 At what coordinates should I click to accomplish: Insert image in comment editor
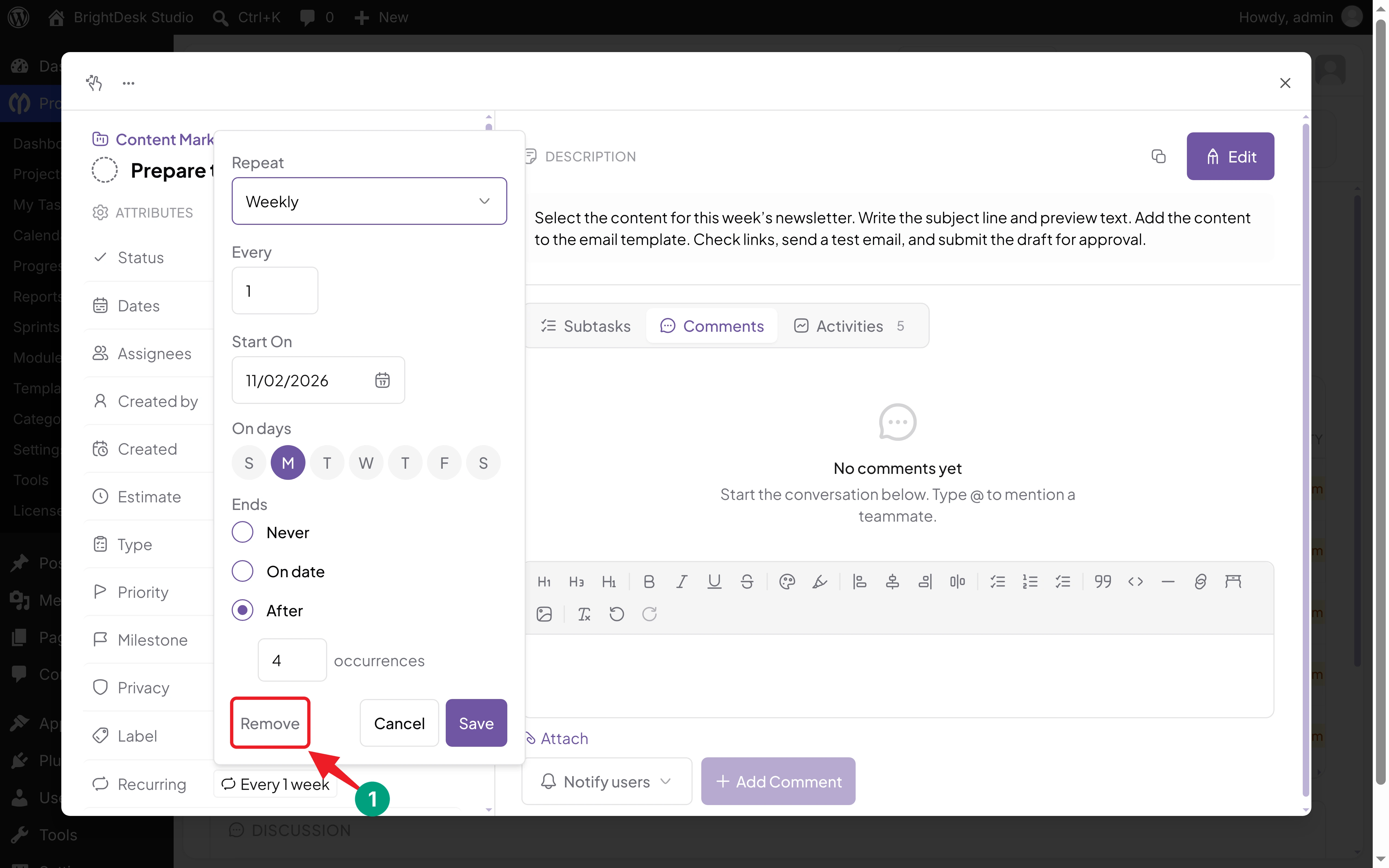(x=544, y=614)
